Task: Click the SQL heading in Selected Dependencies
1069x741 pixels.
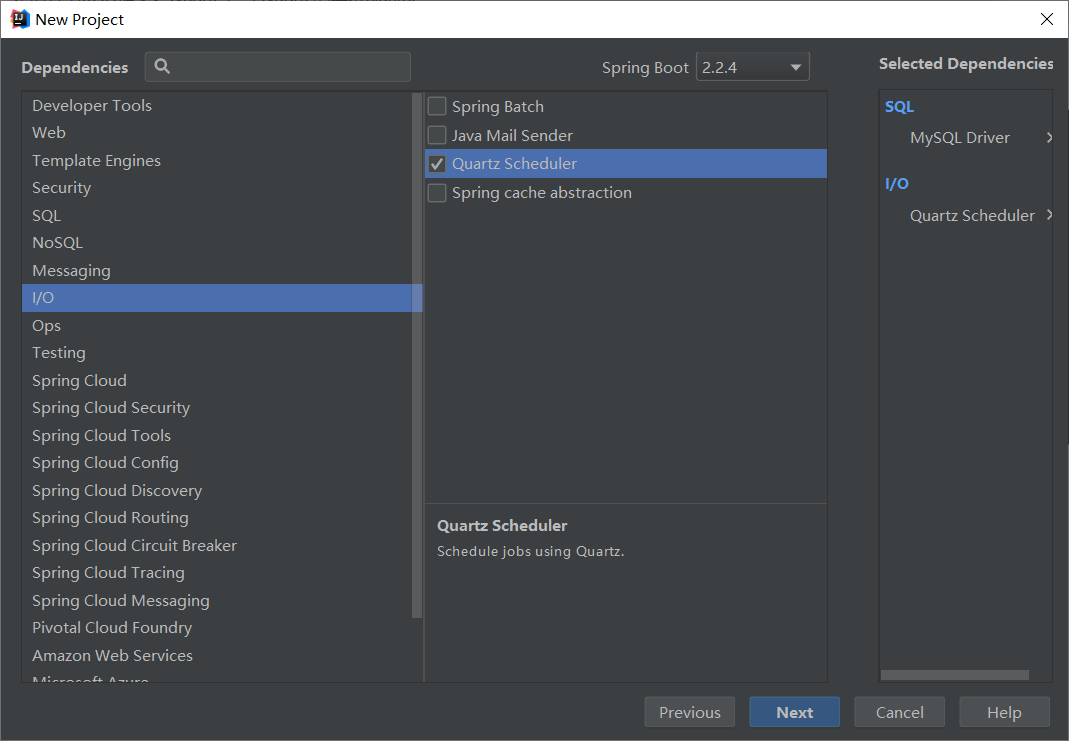Action: click(899, 106)
